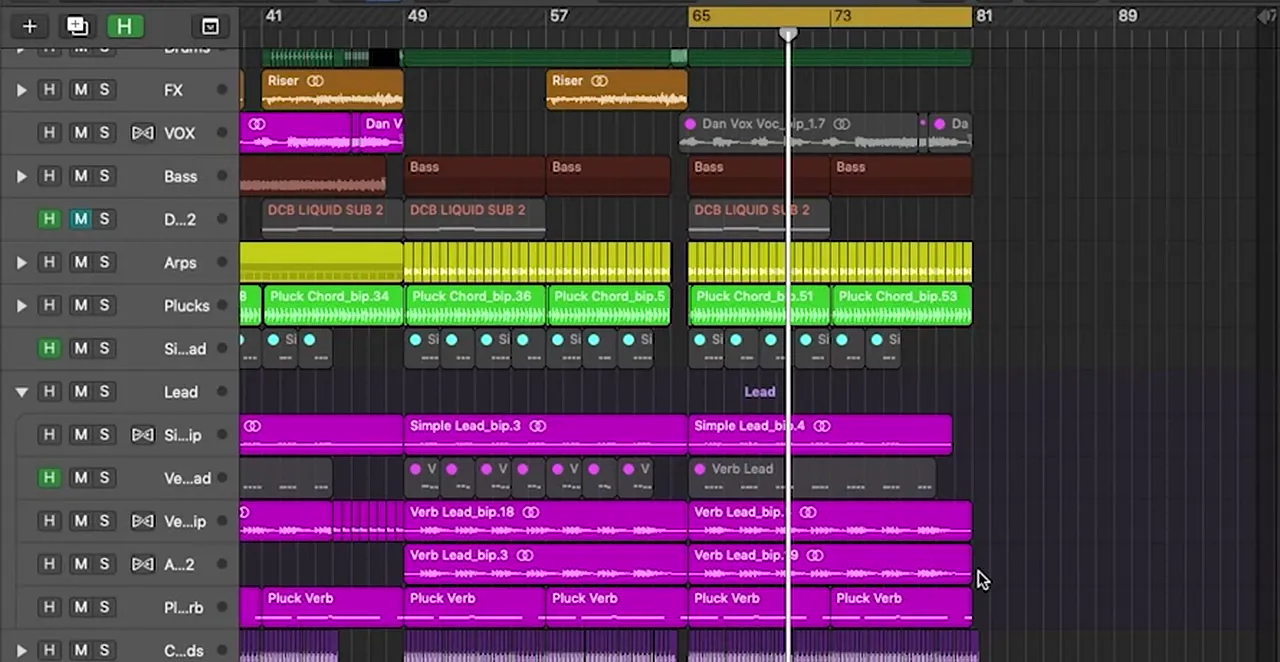1280x662 pixels.
Task: Select the Arps track name
Action: 180,262
